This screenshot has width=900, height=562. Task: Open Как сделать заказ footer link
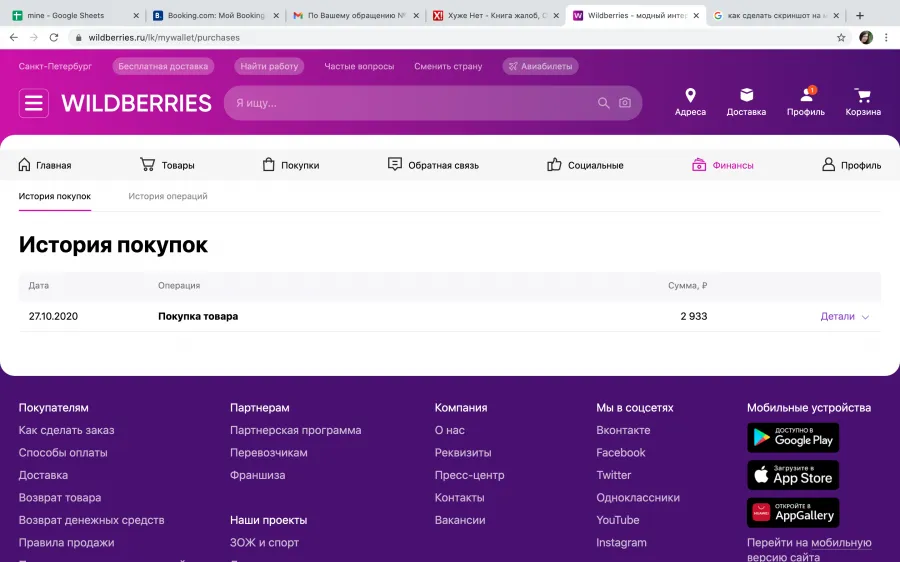tap(67, 430)
